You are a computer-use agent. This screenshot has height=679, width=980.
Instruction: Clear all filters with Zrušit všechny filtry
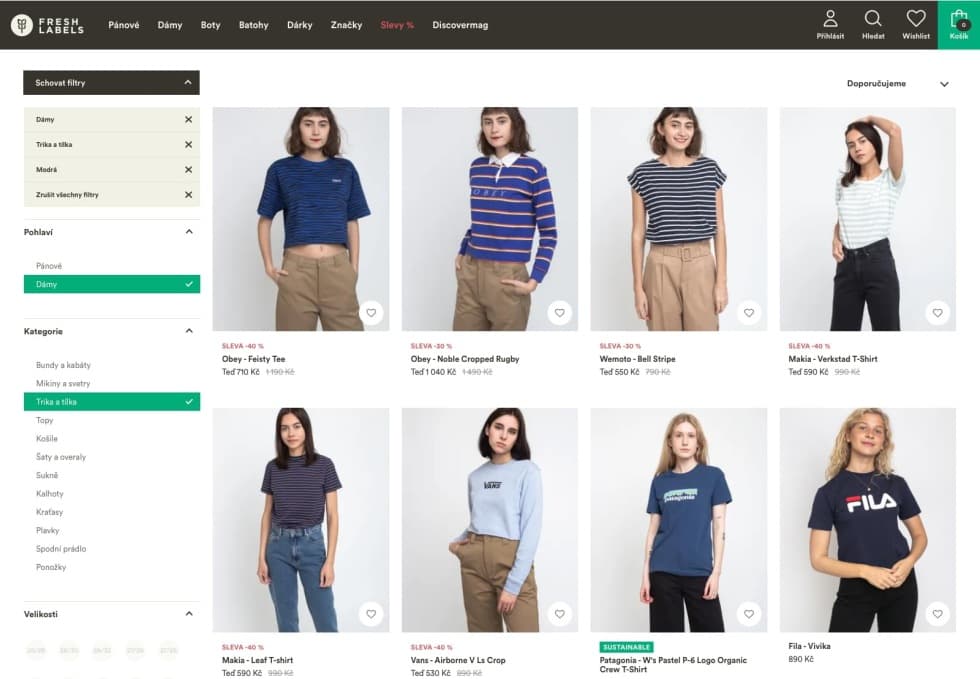click(112, 194)
